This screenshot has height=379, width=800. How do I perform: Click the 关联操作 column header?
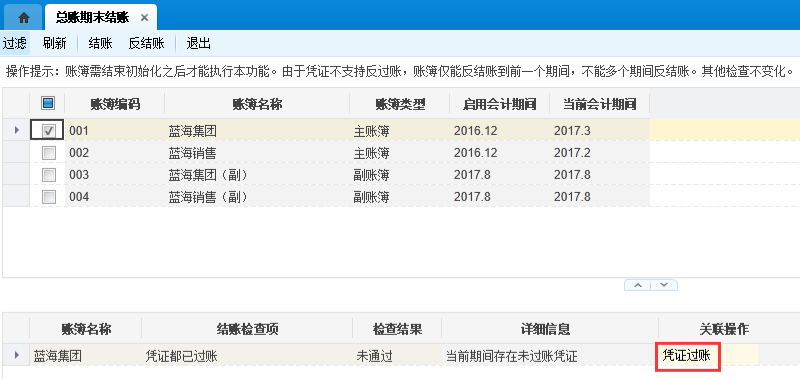(x=723, y=329)
